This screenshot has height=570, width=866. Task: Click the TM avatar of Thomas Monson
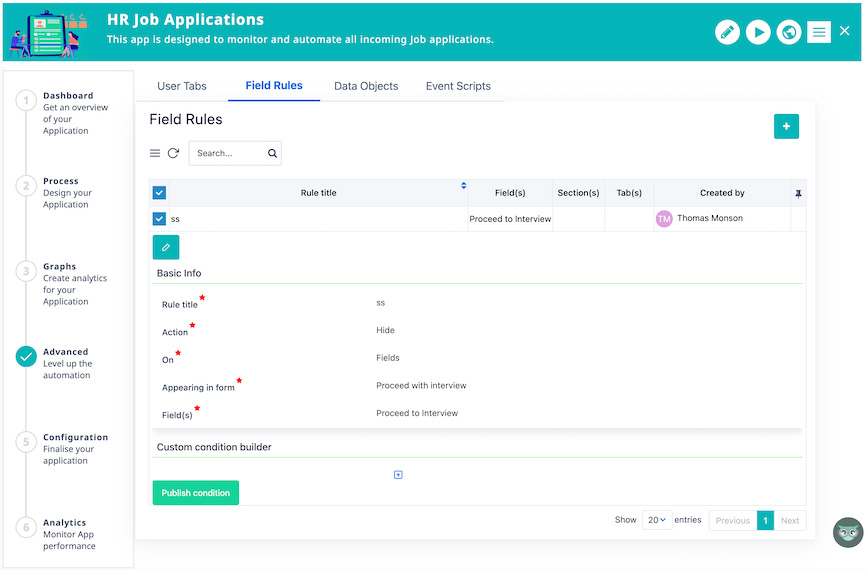coord(664,219)
